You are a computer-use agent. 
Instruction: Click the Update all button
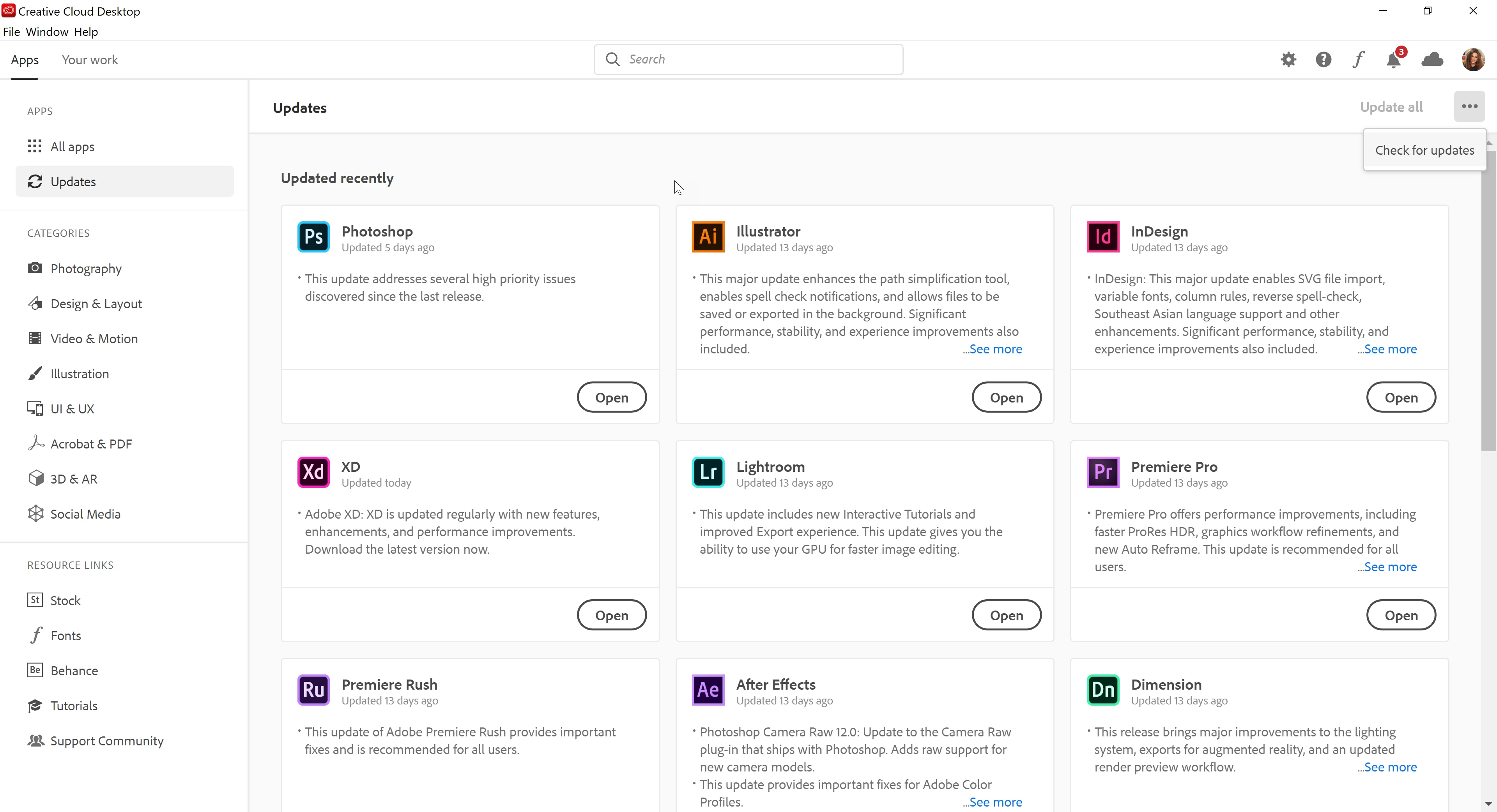tap(1391, 108)
